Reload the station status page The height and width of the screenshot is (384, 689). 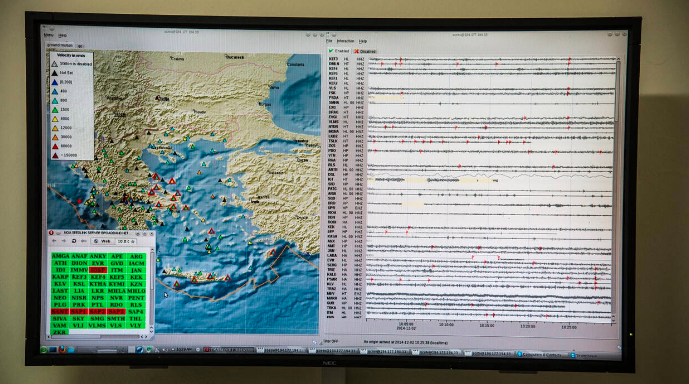pos(74,241)
